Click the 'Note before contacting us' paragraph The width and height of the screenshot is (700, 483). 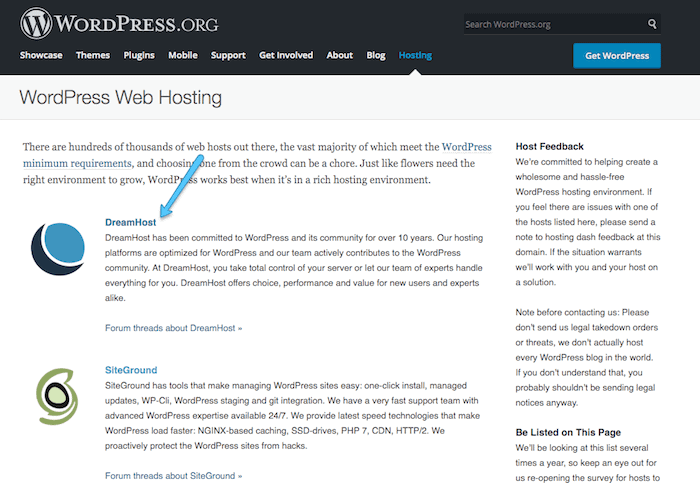pyautogui.click(x=587, y=358)
